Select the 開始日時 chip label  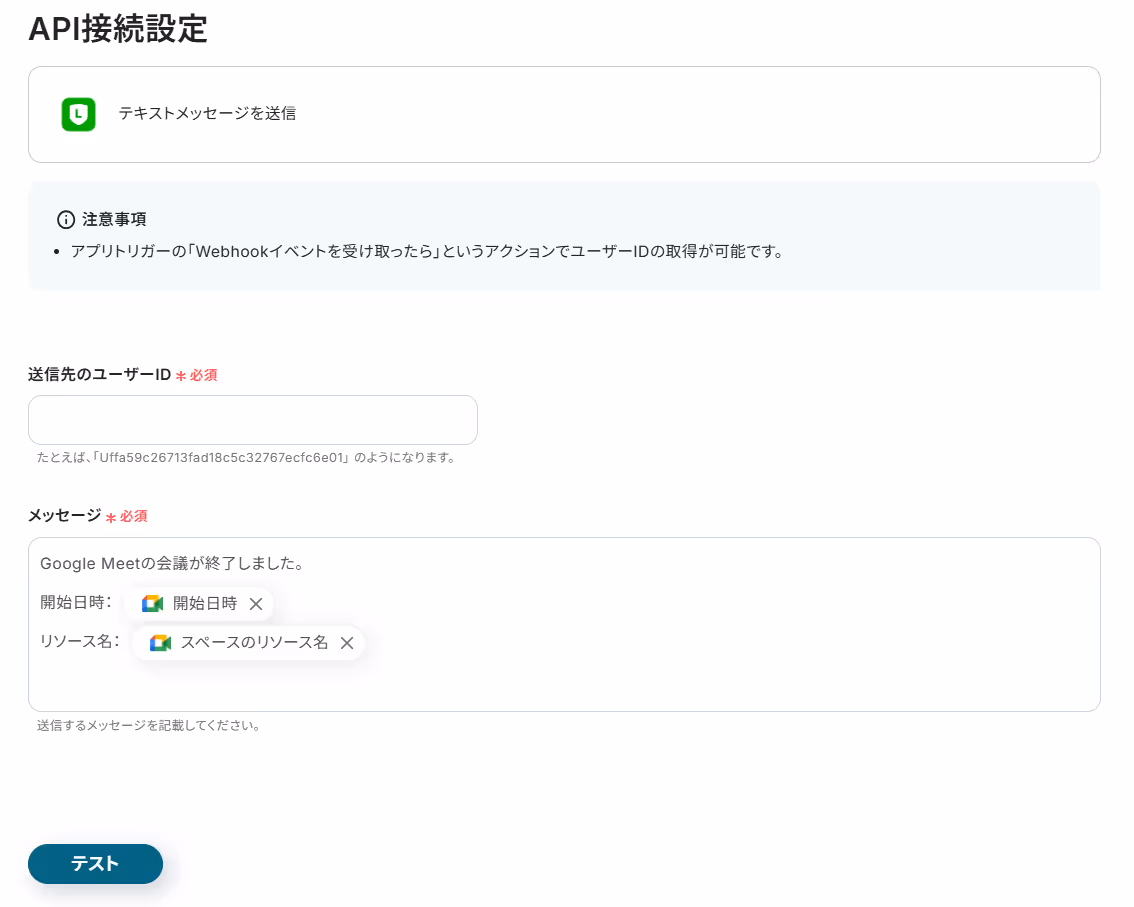(x=205, y=604)
